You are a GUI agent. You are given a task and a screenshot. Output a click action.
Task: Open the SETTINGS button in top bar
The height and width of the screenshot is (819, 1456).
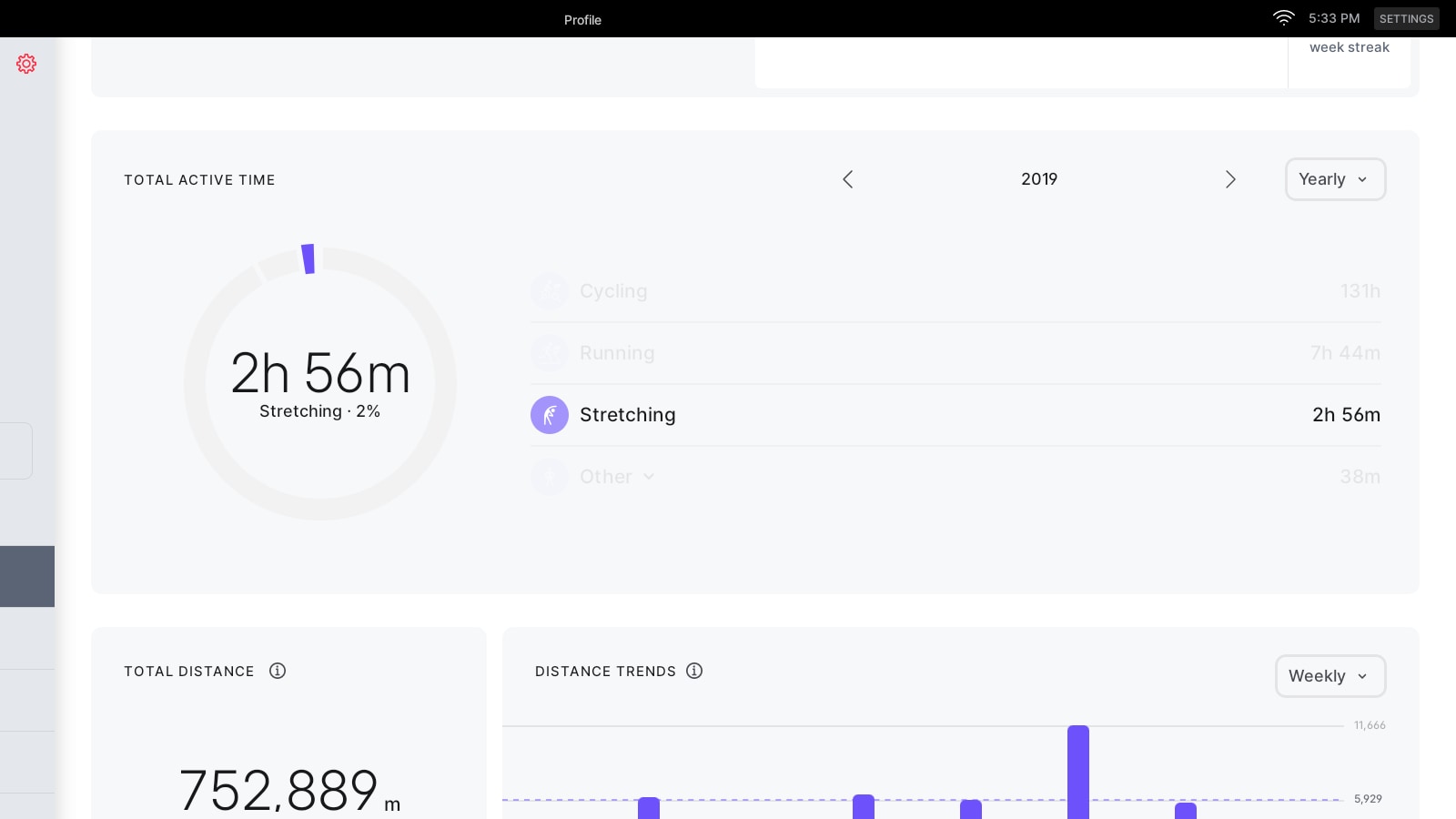[1406, 18]
